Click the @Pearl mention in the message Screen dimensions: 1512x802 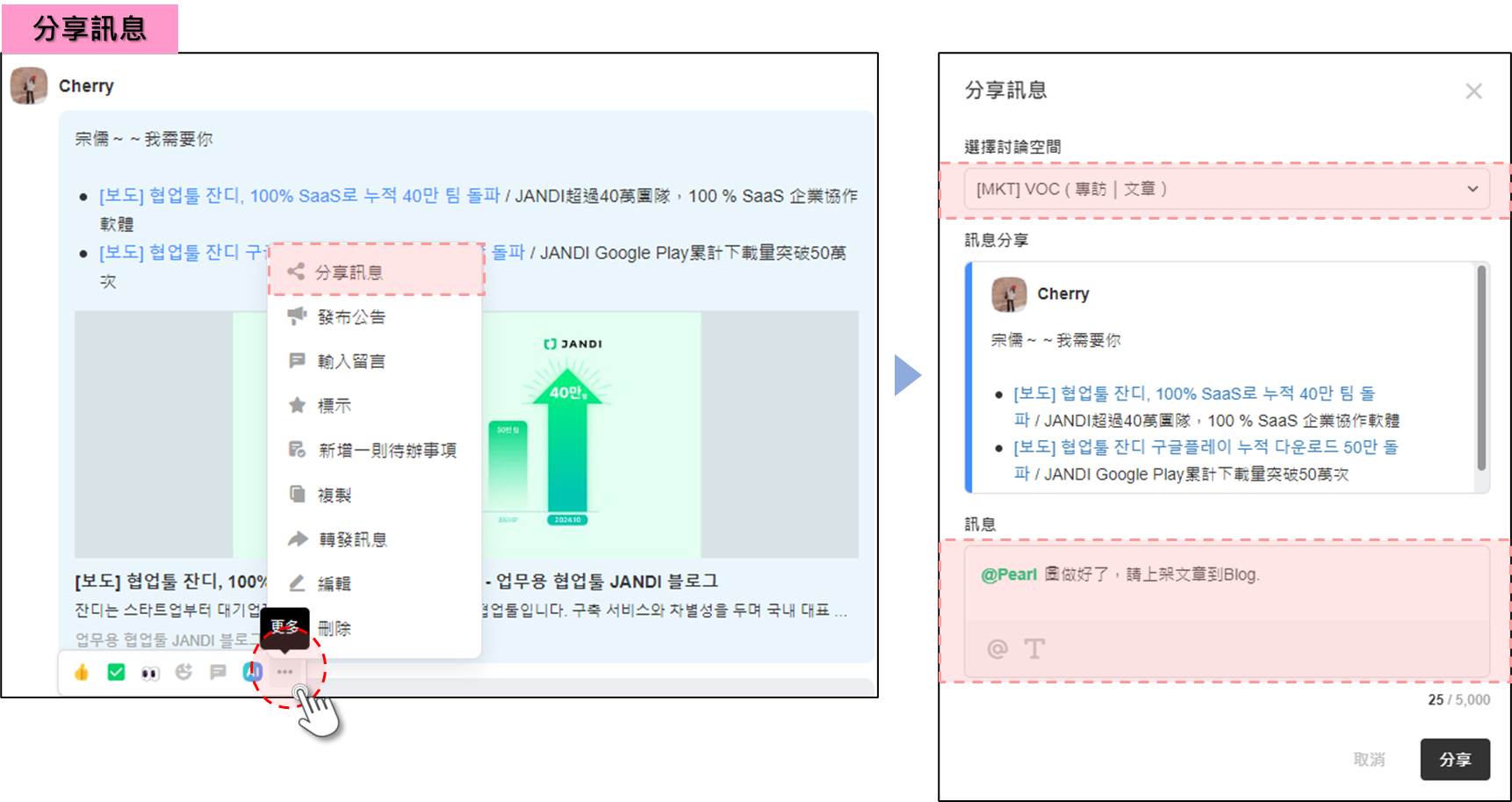[1009, 574]
